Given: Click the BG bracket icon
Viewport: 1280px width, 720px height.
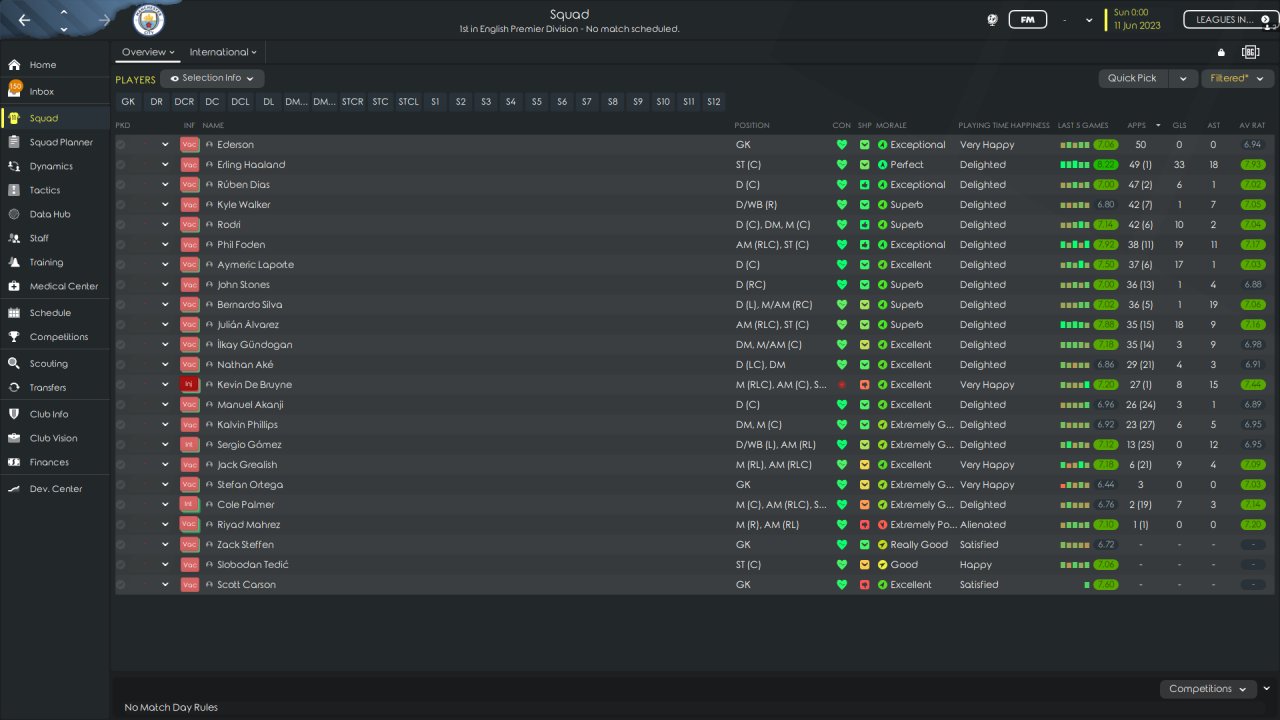Looking at the screenshot, I should point(1250,52).
